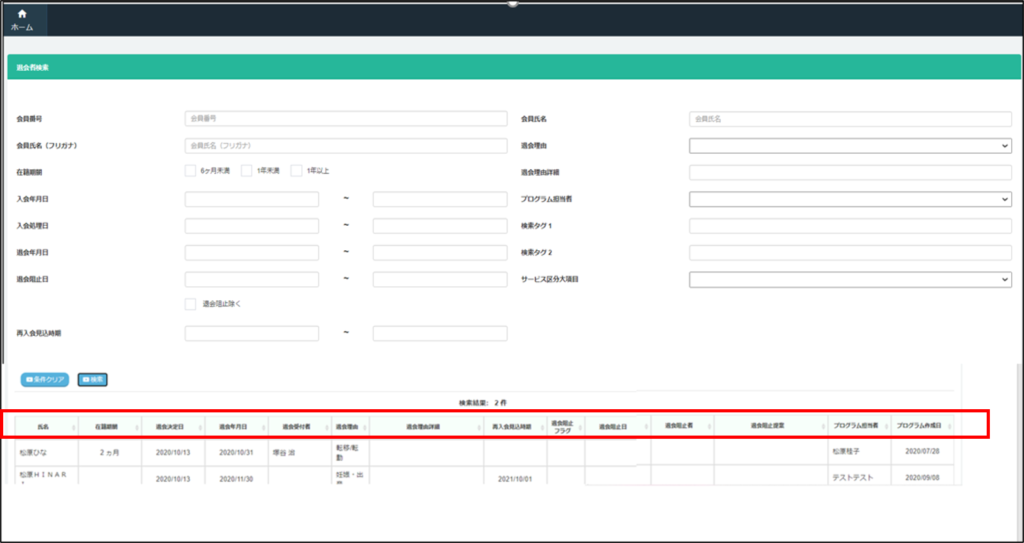
Task: Tick the 1年未満 checkbox
Action: [x=246, y=171]
